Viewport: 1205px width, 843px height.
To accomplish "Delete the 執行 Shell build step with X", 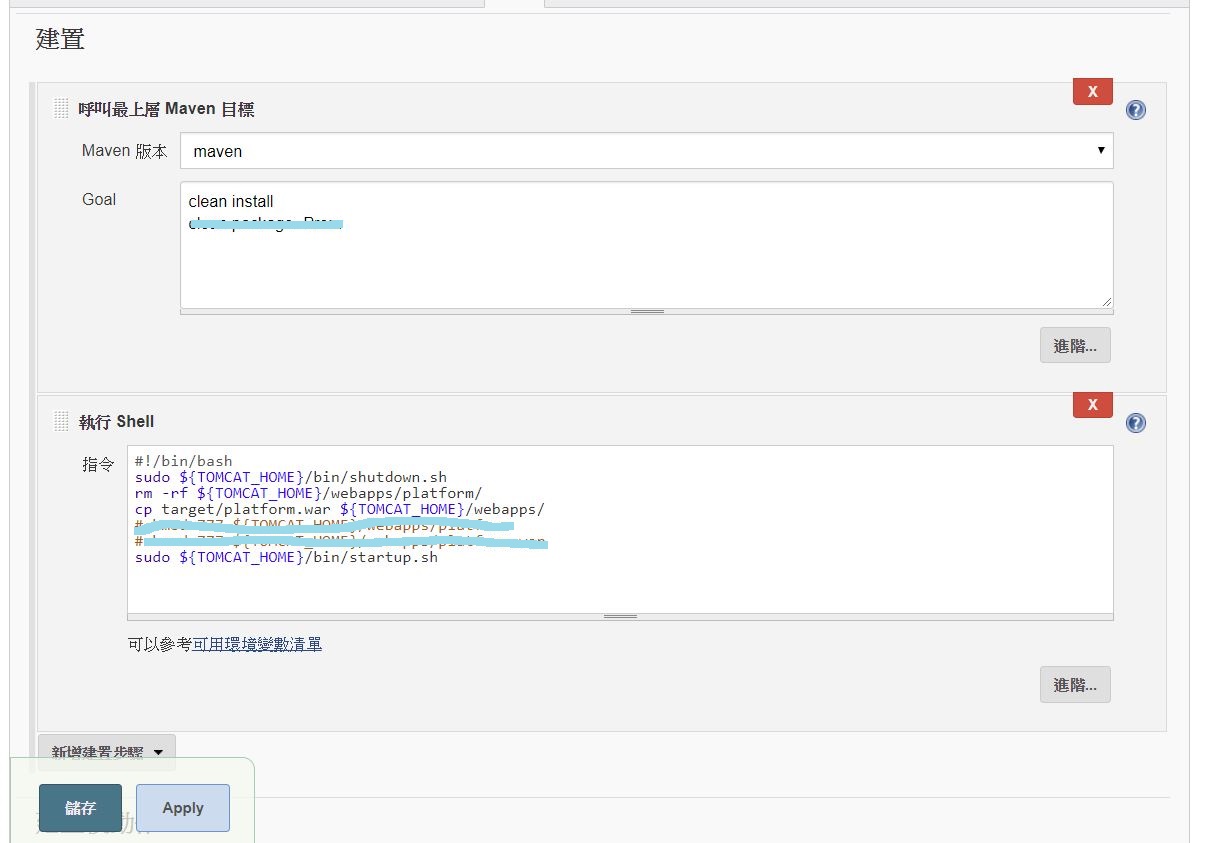I will 1092,404.
